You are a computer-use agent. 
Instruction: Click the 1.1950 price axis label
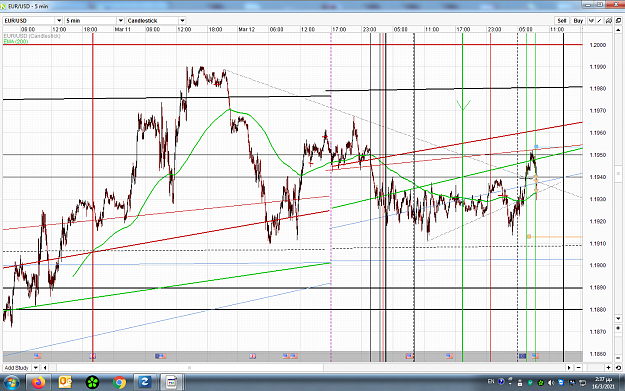pos(598,155)
